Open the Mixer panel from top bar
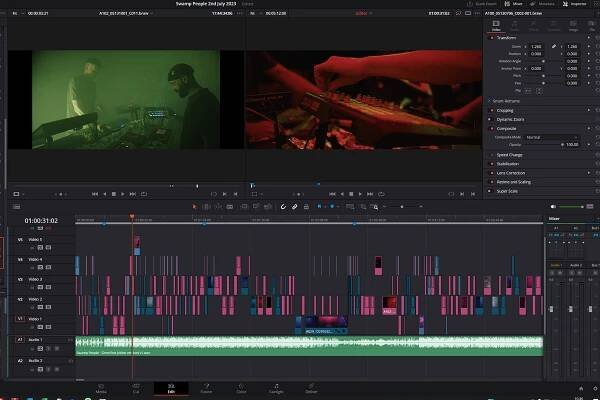 point(514,4)
